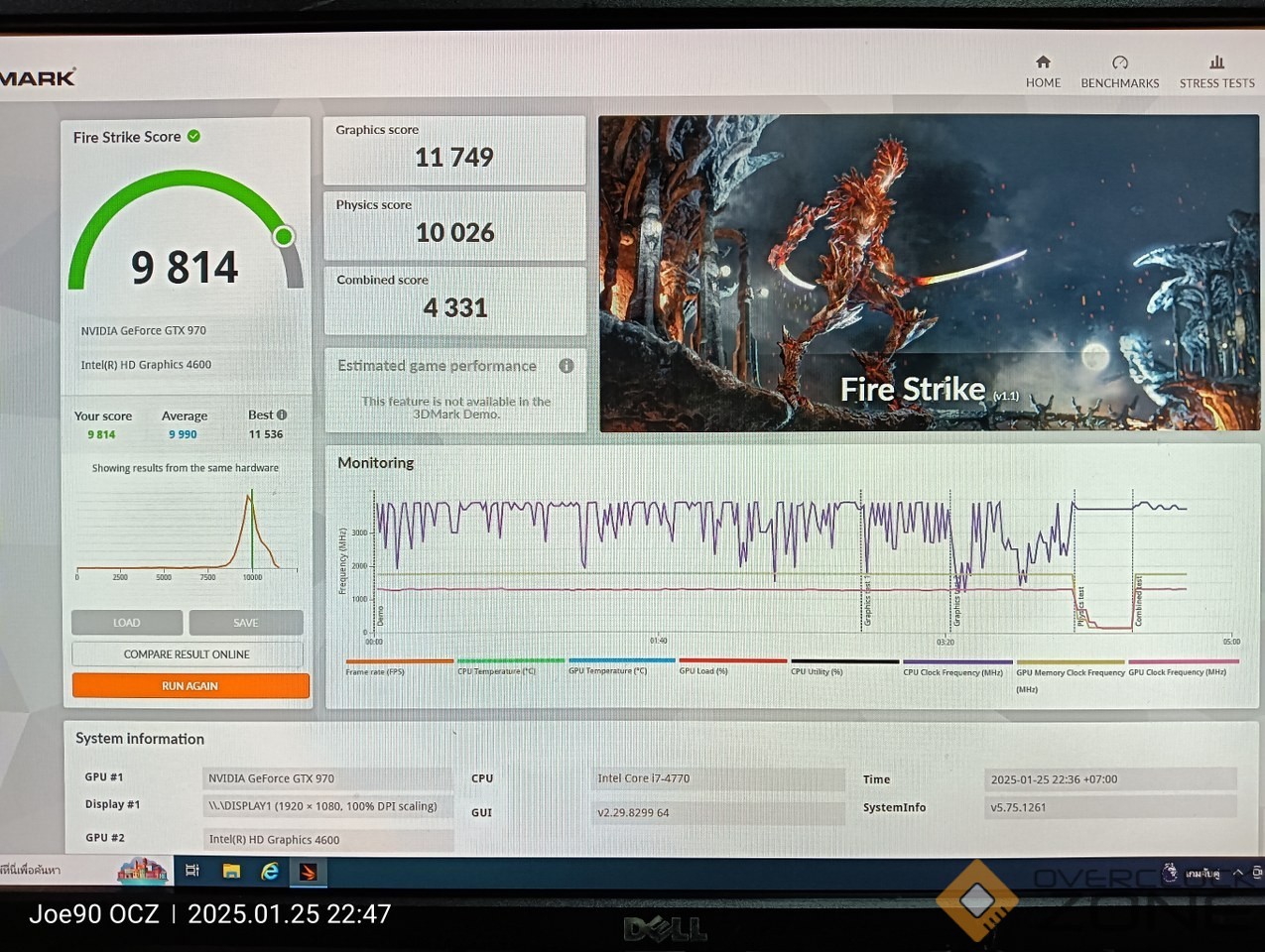Go to Benchmarks section
Screen dimensions: 1265x952
point(1119,72)
